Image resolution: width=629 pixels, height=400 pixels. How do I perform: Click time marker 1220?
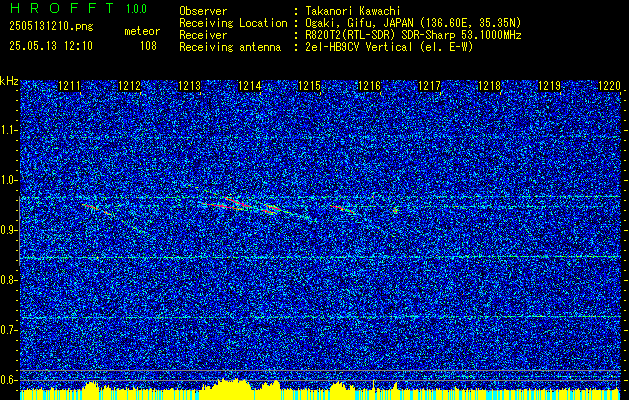tap(609, 86)
